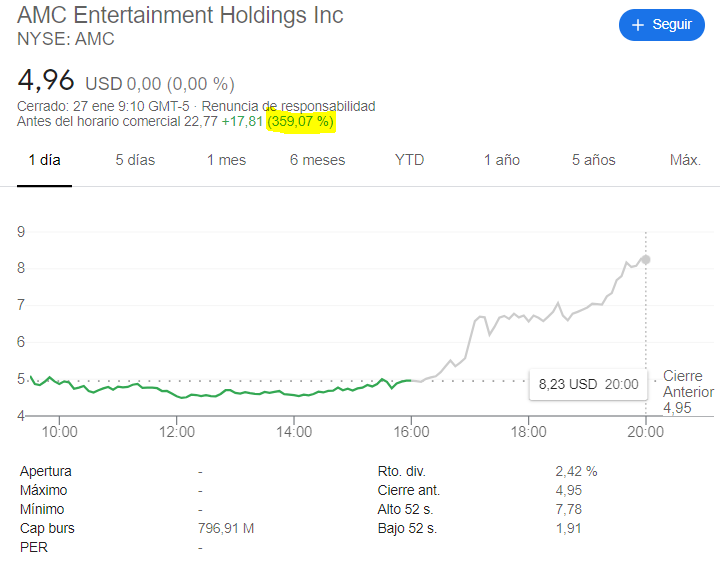Click the 8,23 USD 20:00 tooltip
Viewport: 720px width, 570px height.
(x=588, y=384)
